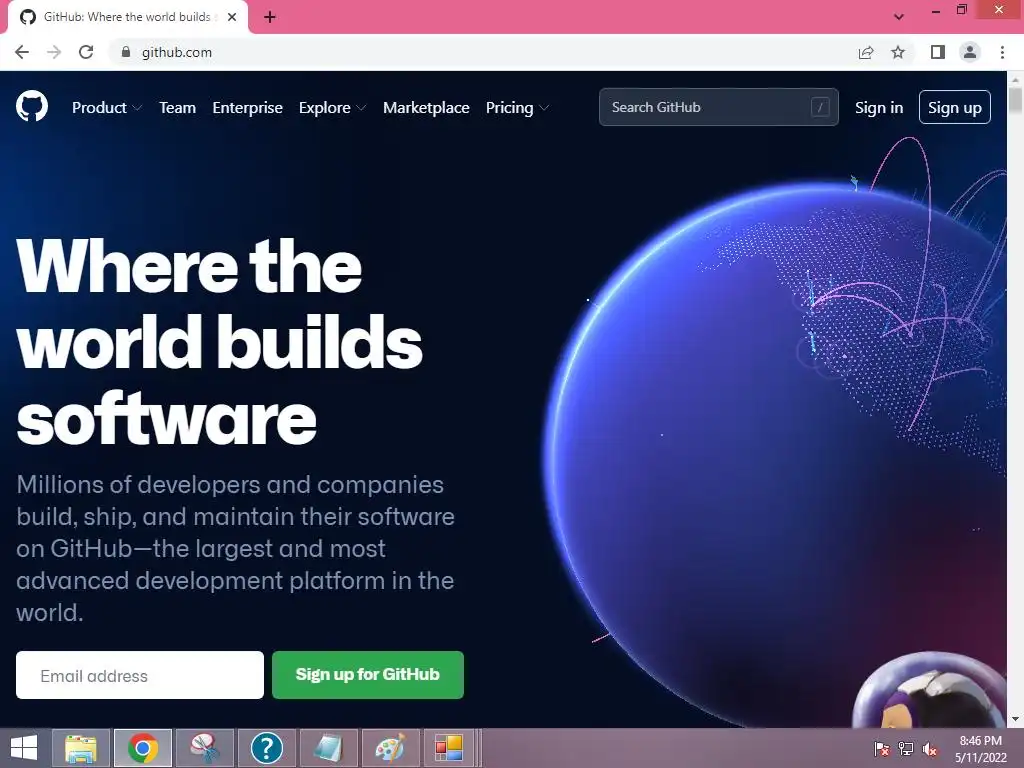Image resolution: width=1024 pixels, height=768 pixels.
Task: Open the notepad app in taskbar
Action: pyautogui.click(x=328, y=748)
